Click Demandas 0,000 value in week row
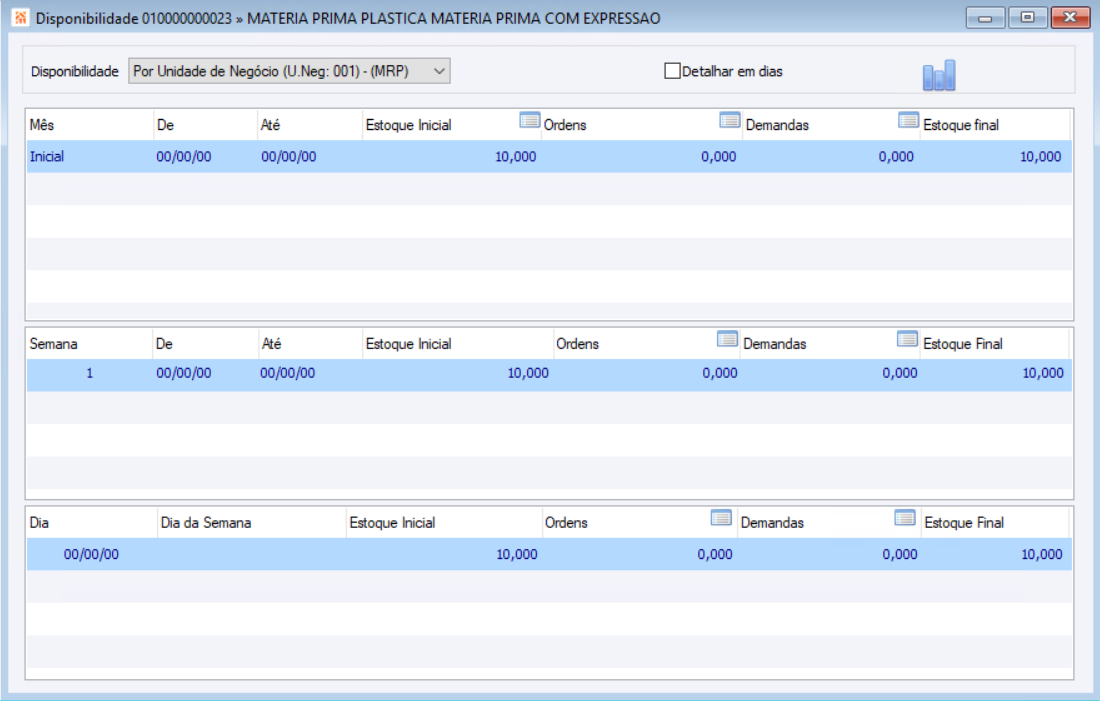This screenshot has height=701, width=1100. click(899, 373)
